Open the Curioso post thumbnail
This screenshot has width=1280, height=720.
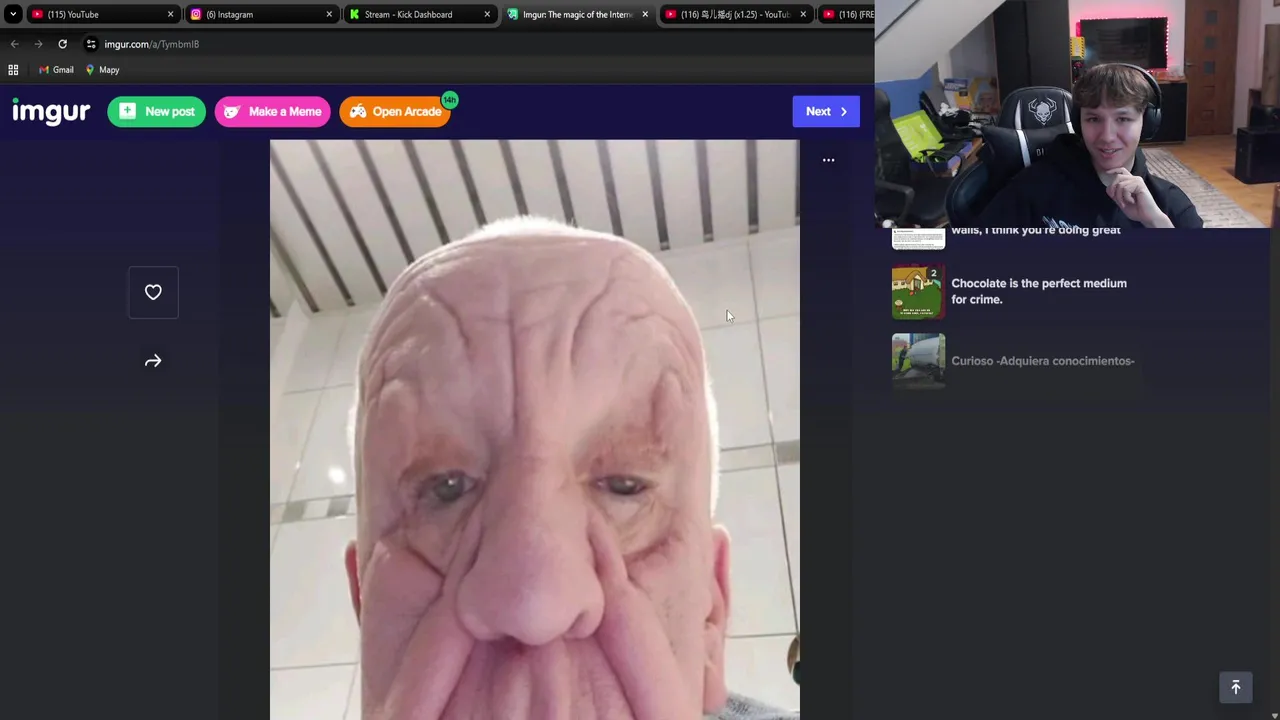pos(918,360)
